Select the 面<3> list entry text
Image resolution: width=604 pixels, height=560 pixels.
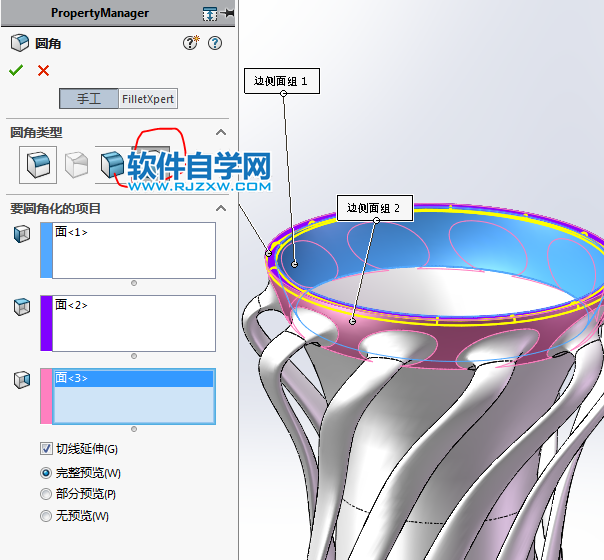[71, 378]
